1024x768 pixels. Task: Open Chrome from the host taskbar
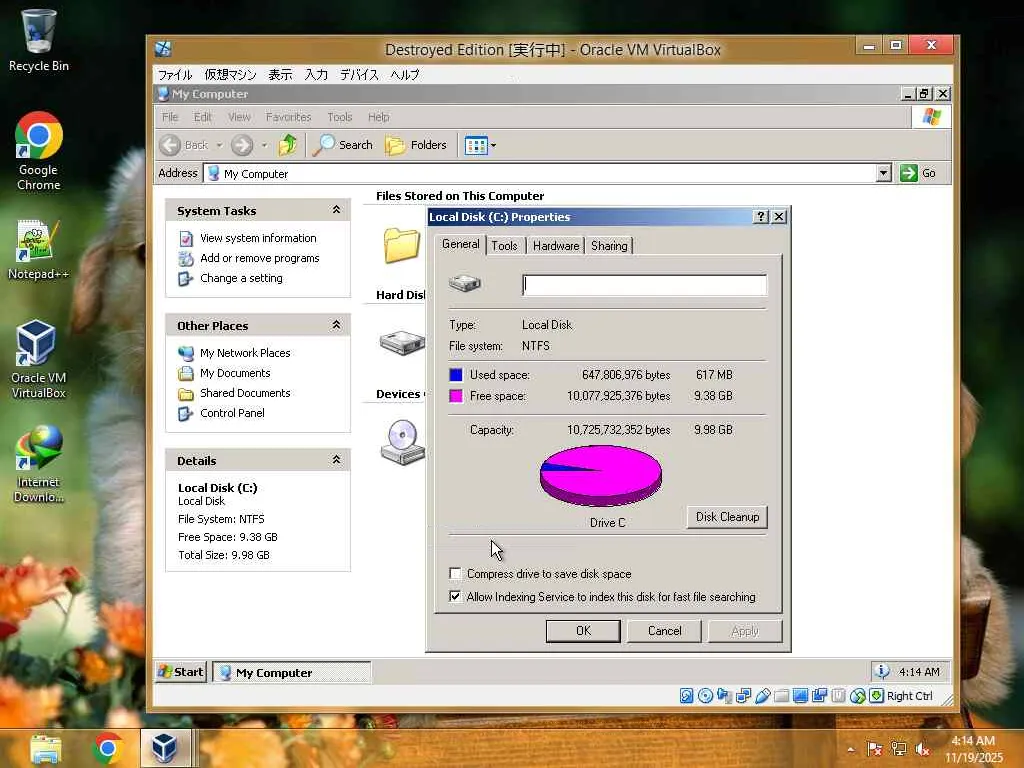coord(108,748)
